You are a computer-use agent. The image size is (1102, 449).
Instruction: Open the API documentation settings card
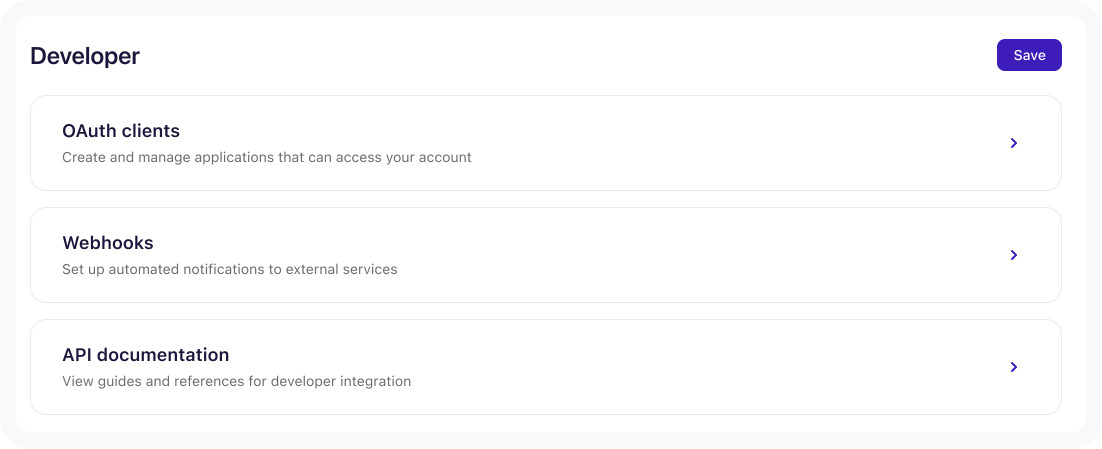click(545, 367)
